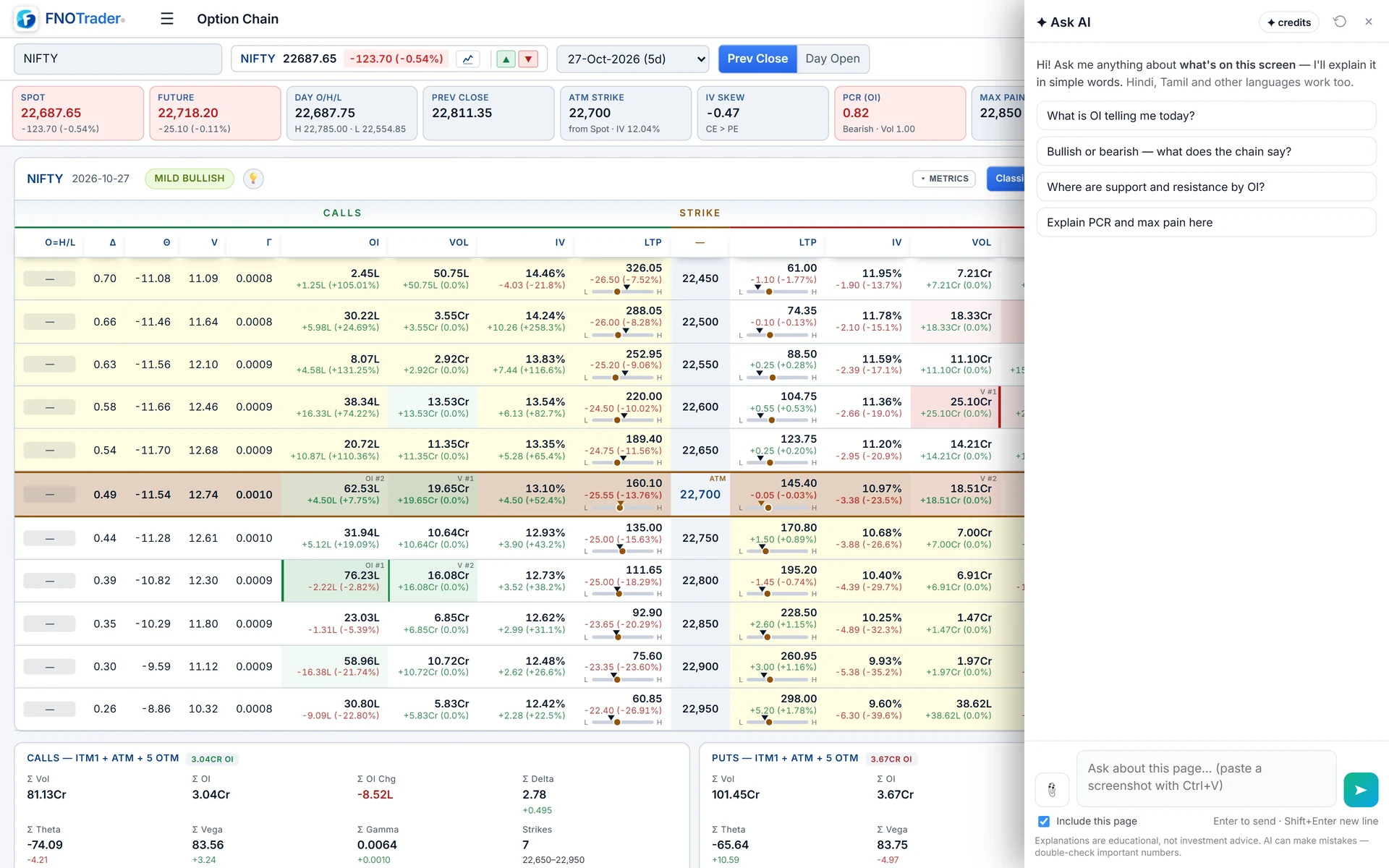The width and height of the screenshot is (1389, 868).
Task: Click the FNOTrader logo icon
Action: pyautogui.click(x=26, y=19)
